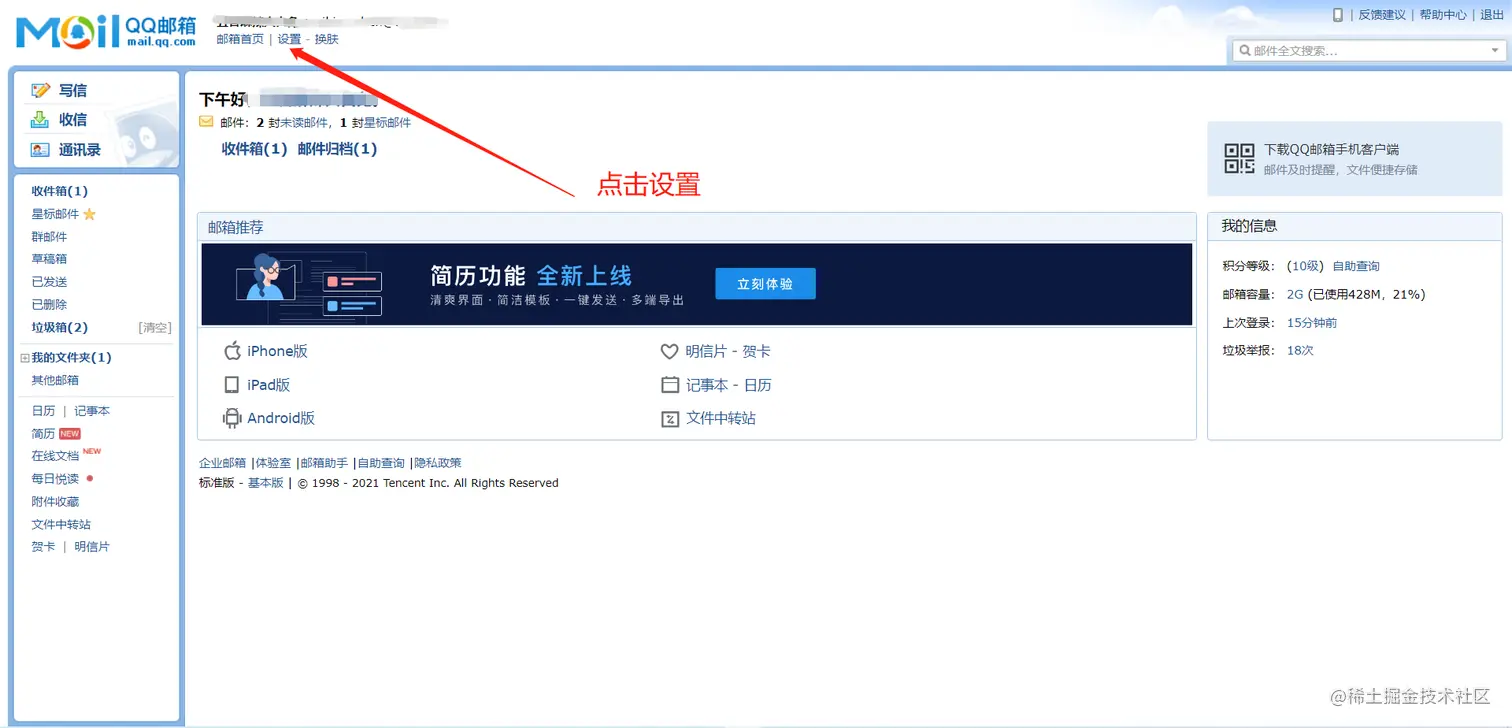Image resolution: width=1512 pixels, height=728 pixels.
Task: Open 换肤 skin option in header
Action: coord(327,39)
